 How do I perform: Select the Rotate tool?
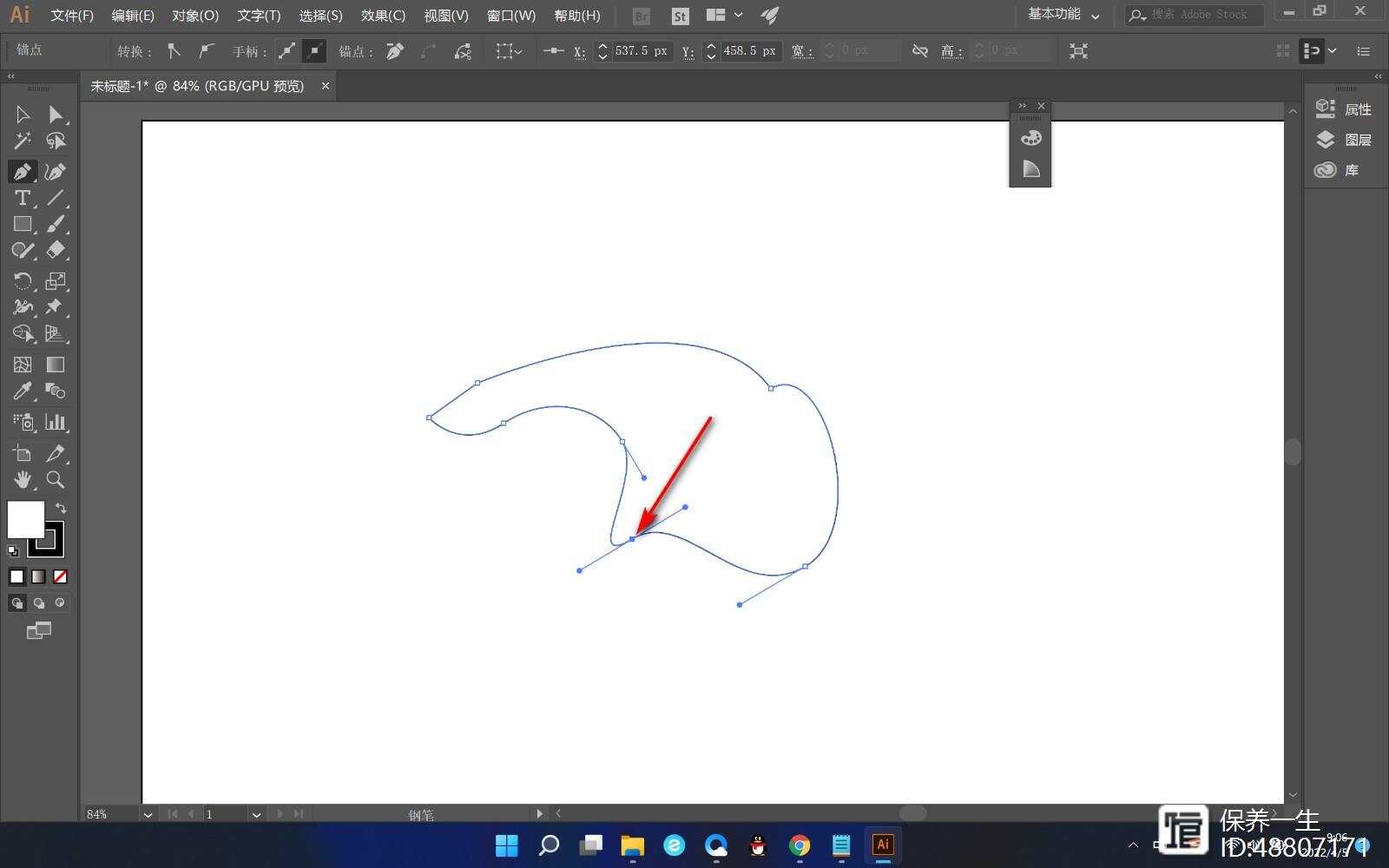point(23,280)
